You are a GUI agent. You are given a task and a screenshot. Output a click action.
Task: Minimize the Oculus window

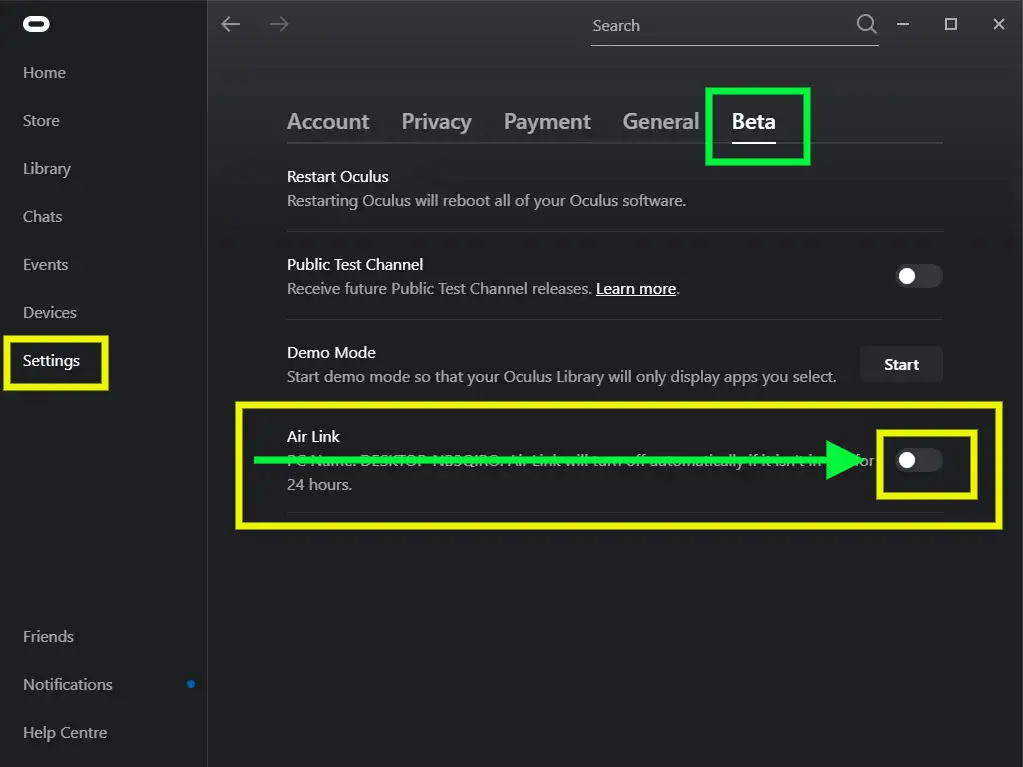903,24
